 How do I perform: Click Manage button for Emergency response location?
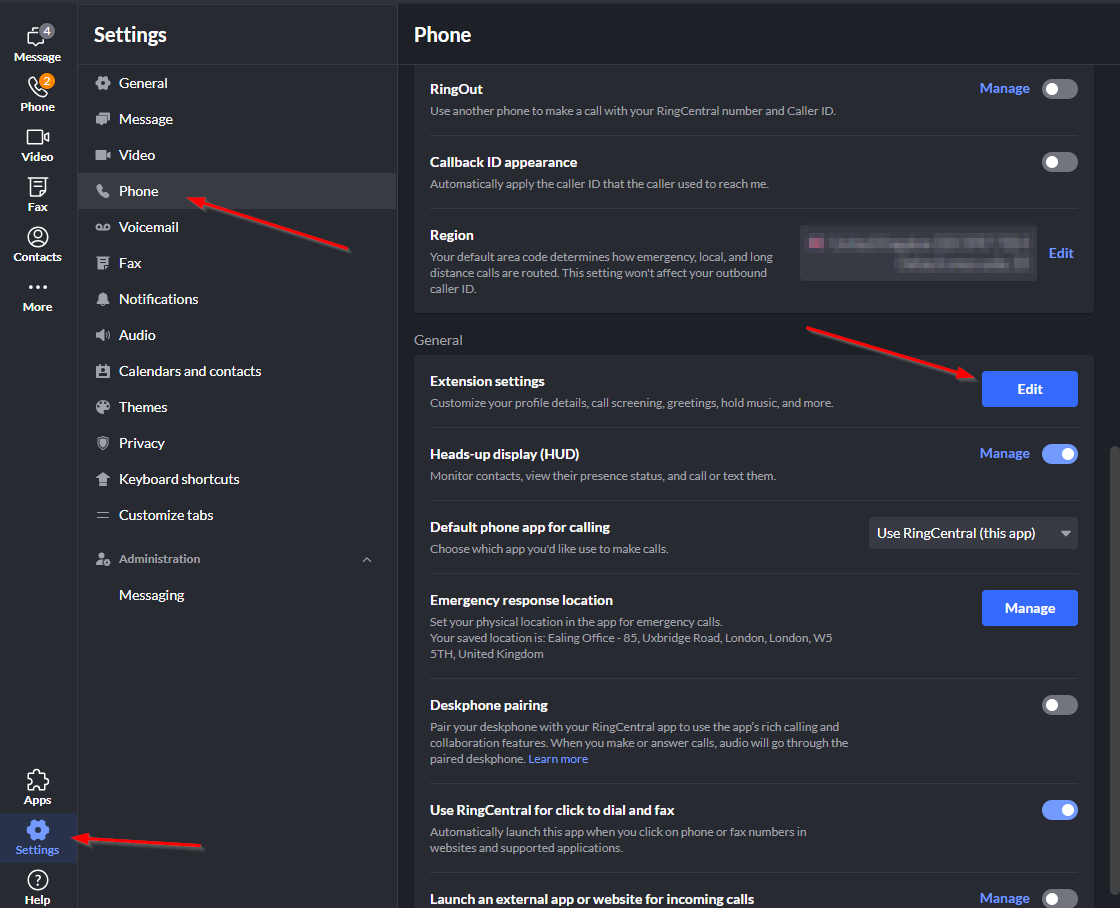pyautogui.click(x=1029, y=608)
